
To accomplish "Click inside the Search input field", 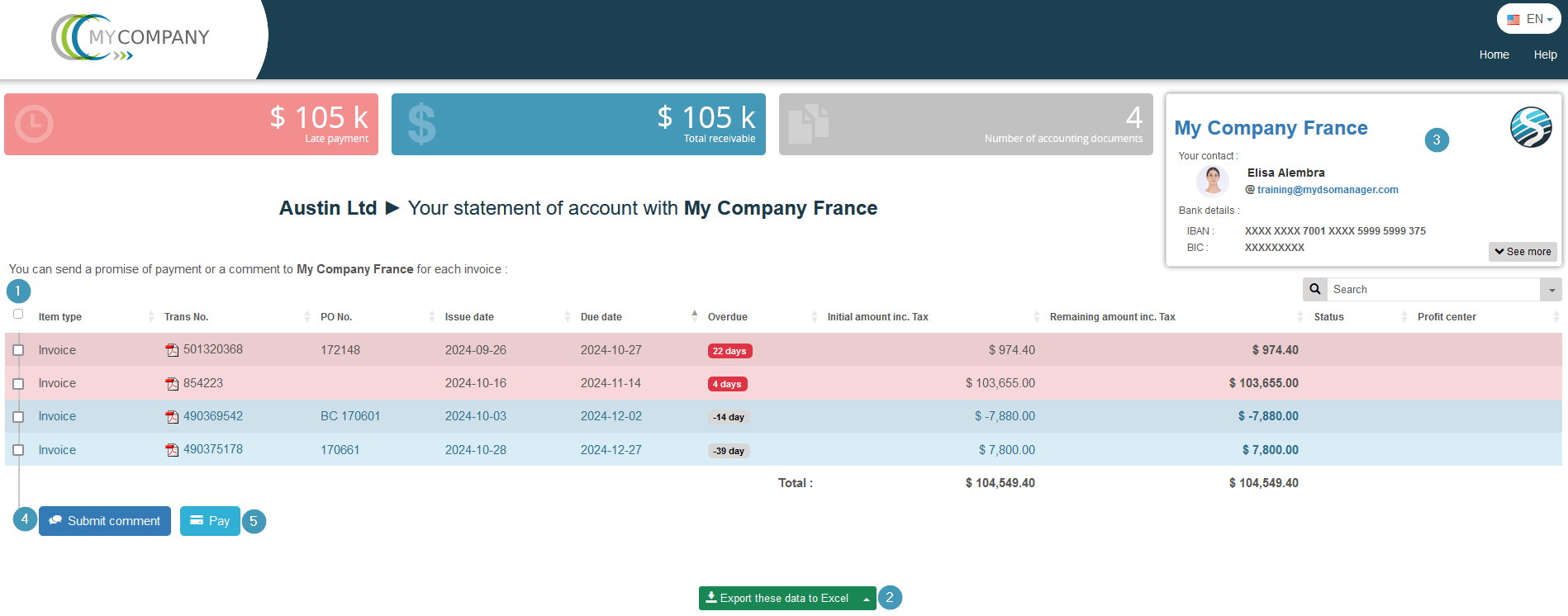I will (1433, 290).
